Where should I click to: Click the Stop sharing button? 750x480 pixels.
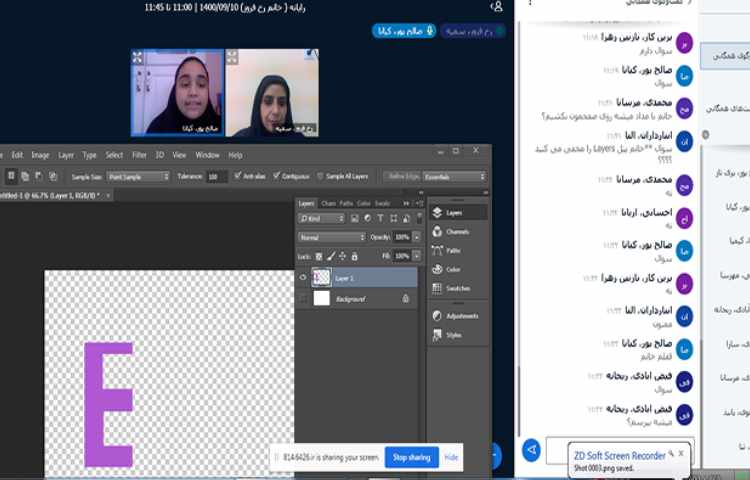click(x=411, y=457)
